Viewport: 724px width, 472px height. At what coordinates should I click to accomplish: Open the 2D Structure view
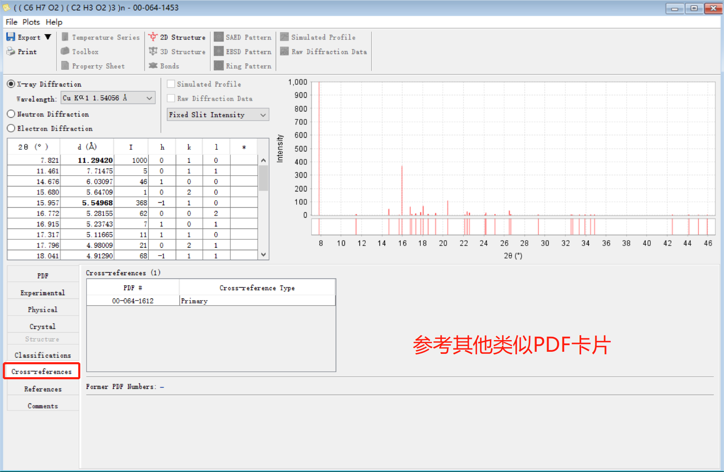tap(153, 37)
